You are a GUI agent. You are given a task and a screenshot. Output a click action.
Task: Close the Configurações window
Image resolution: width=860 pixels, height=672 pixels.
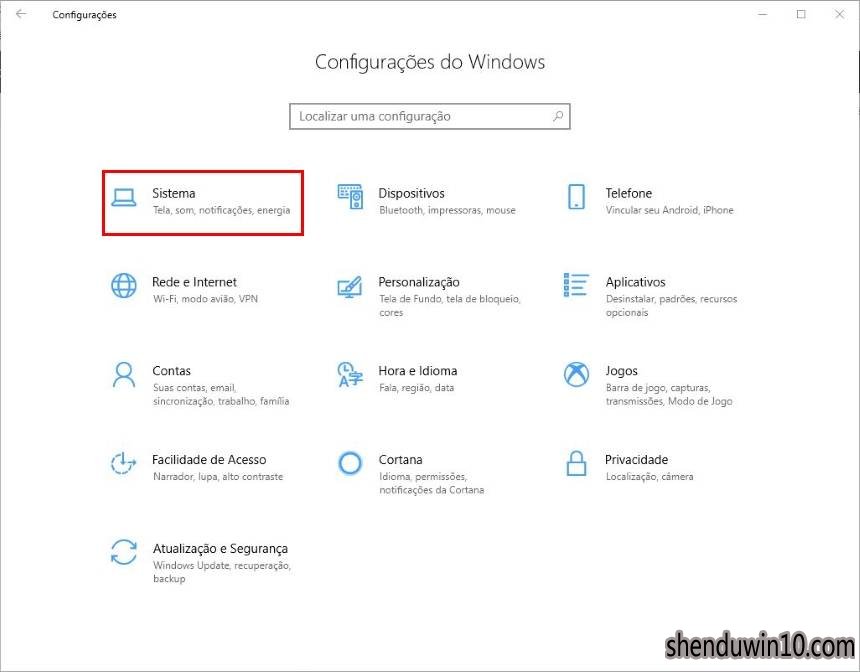tap(840, 14)
